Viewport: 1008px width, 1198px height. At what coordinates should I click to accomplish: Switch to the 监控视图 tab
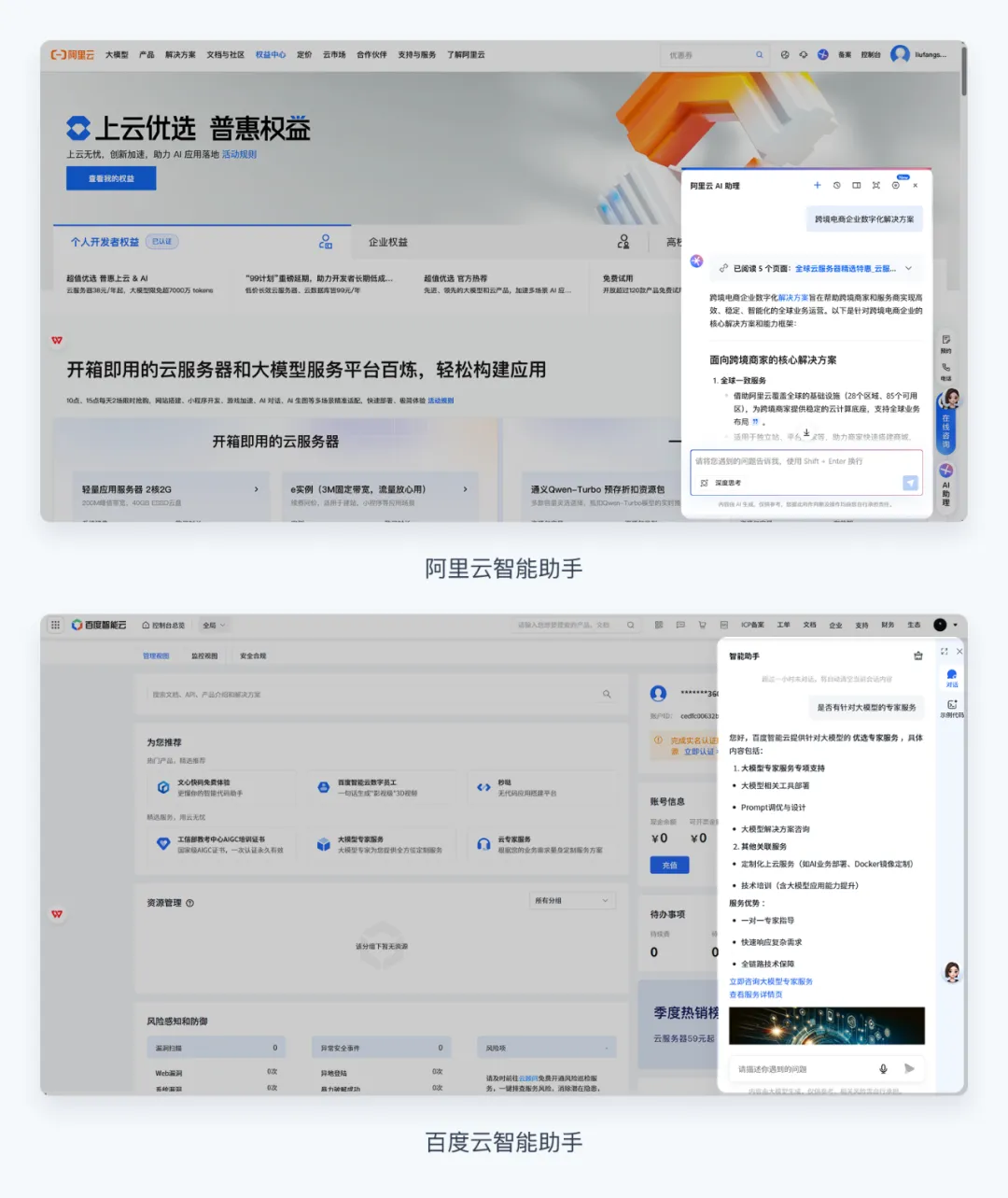[205, 655]
